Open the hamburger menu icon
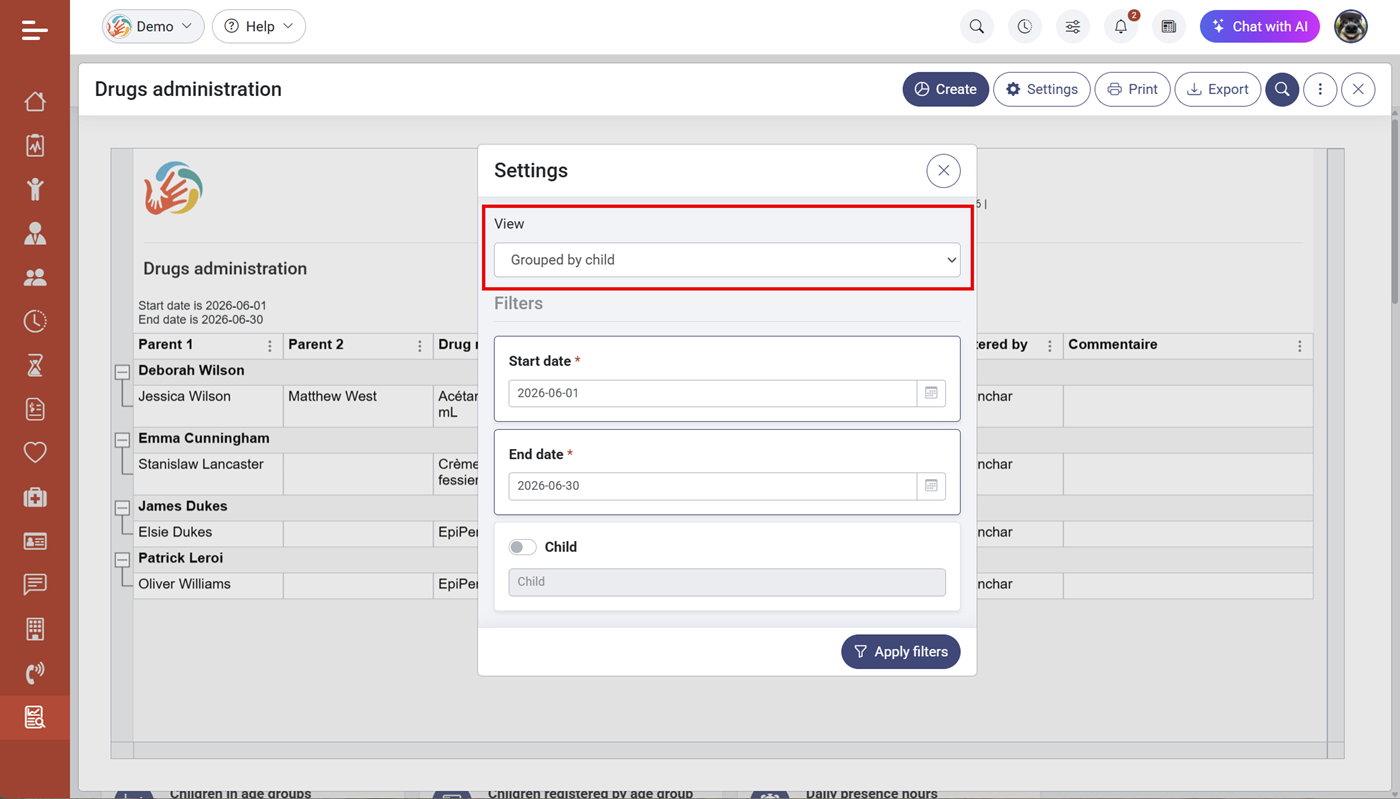Image resolution: width=1400 pixels, height=799 pixels. click(x=35, y=30)
